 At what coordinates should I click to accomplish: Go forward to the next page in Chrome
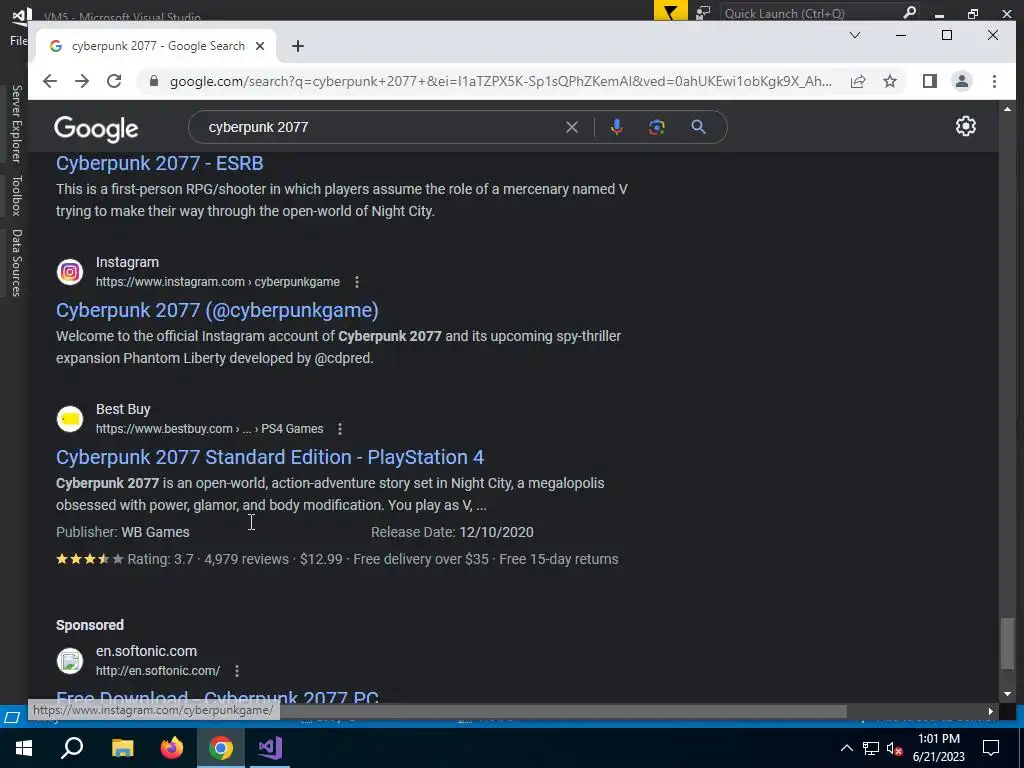pos(82,81)
